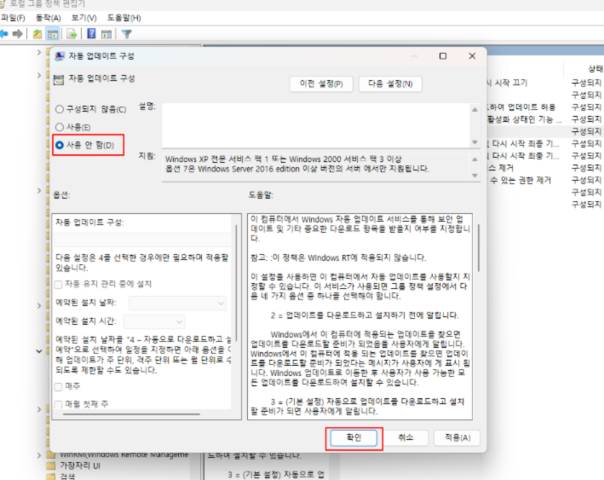Select the 사용 안 함(D) radio button

(59, 145)
